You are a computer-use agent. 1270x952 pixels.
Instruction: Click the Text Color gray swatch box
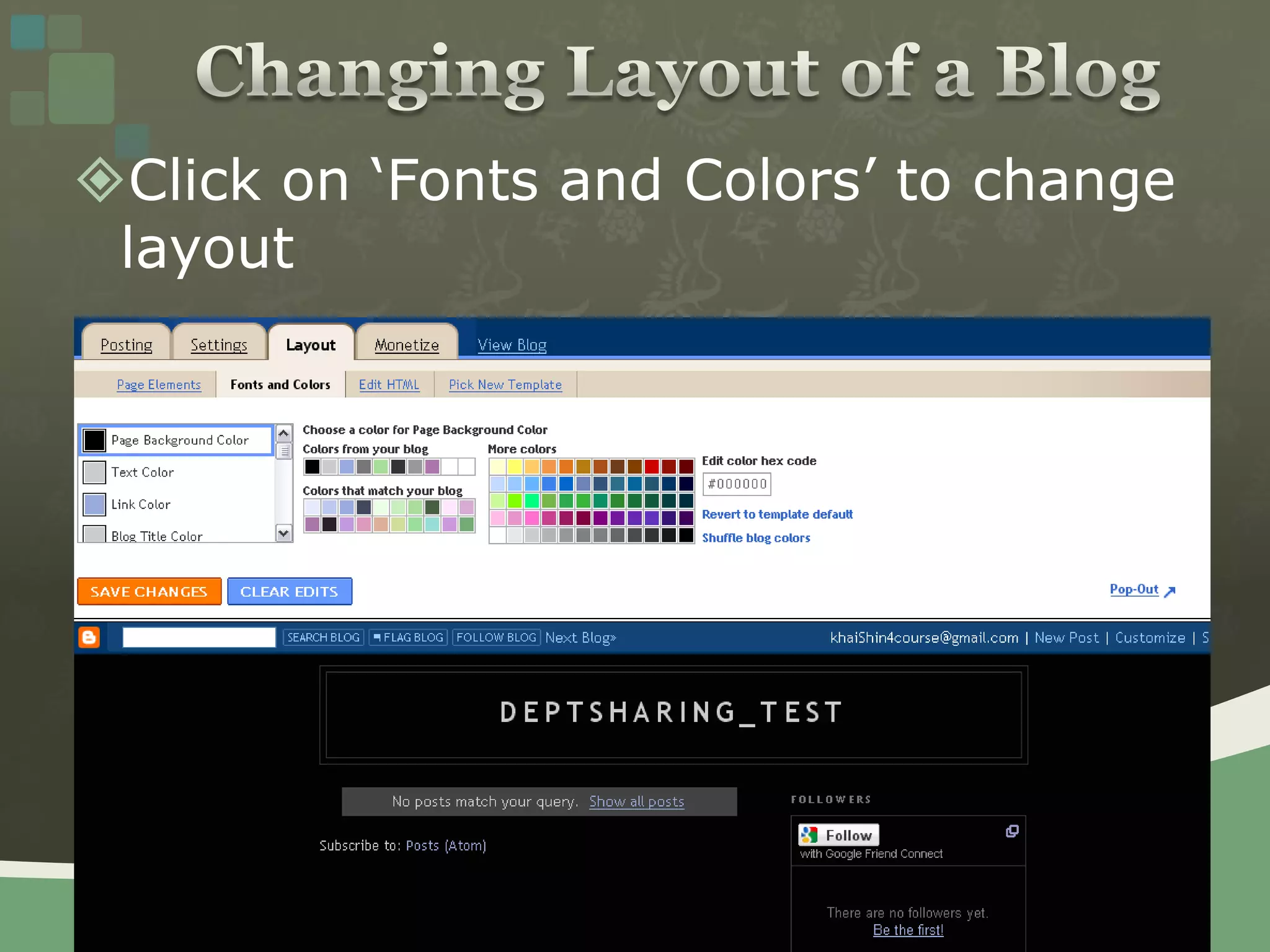(x=94, y=472)
